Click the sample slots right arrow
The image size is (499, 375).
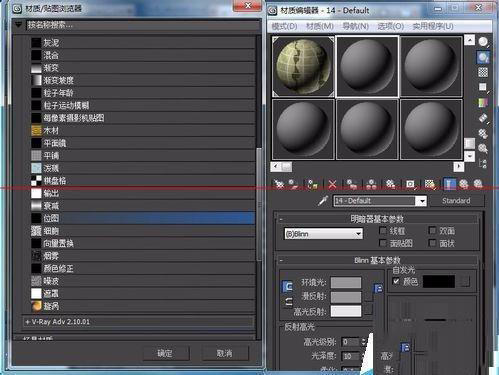459,166
